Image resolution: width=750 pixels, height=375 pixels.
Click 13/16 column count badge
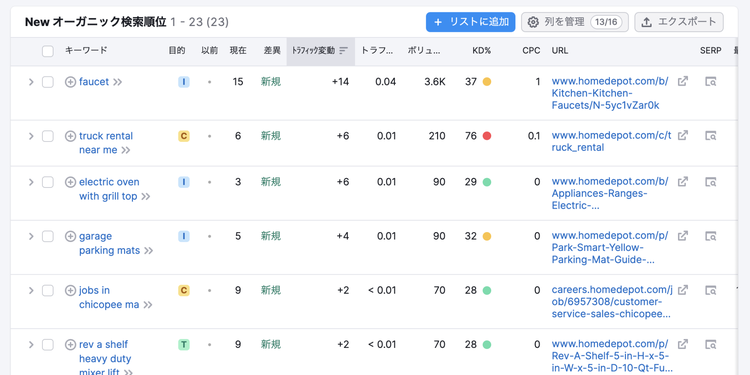606,22
